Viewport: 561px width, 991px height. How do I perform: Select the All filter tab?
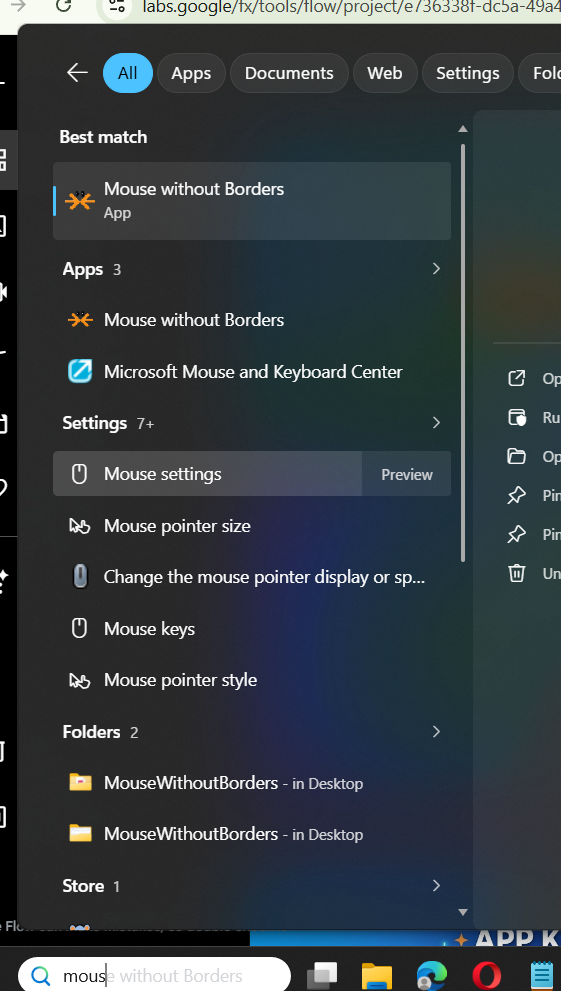(128, 73)
